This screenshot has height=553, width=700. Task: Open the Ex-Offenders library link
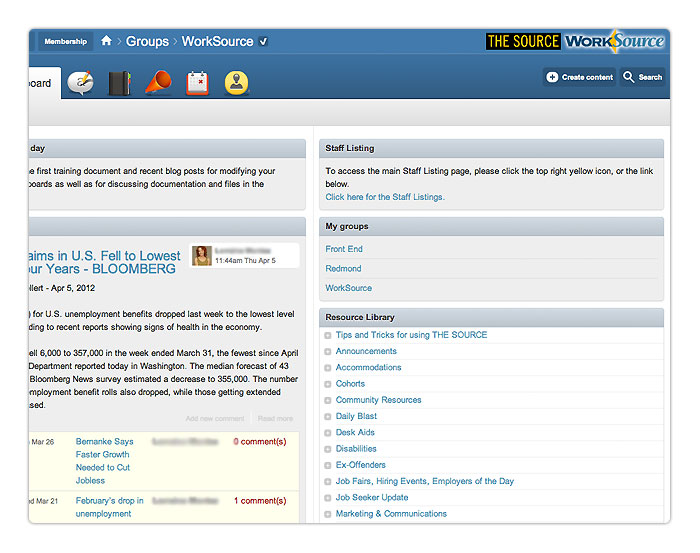coord(361,465)
